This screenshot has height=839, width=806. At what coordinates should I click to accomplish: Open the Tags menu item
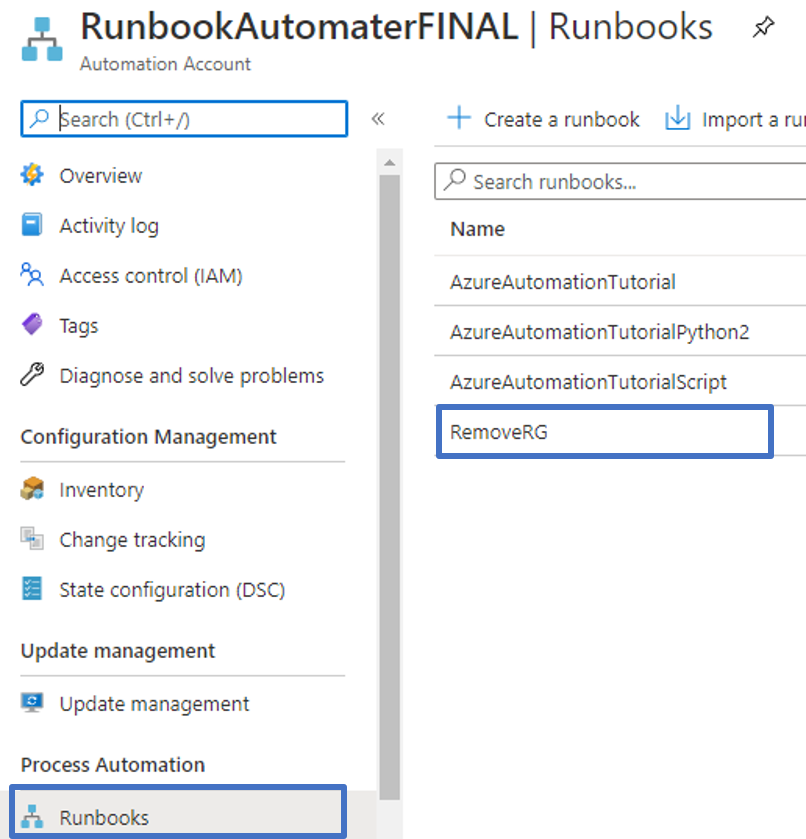[79, 326]
